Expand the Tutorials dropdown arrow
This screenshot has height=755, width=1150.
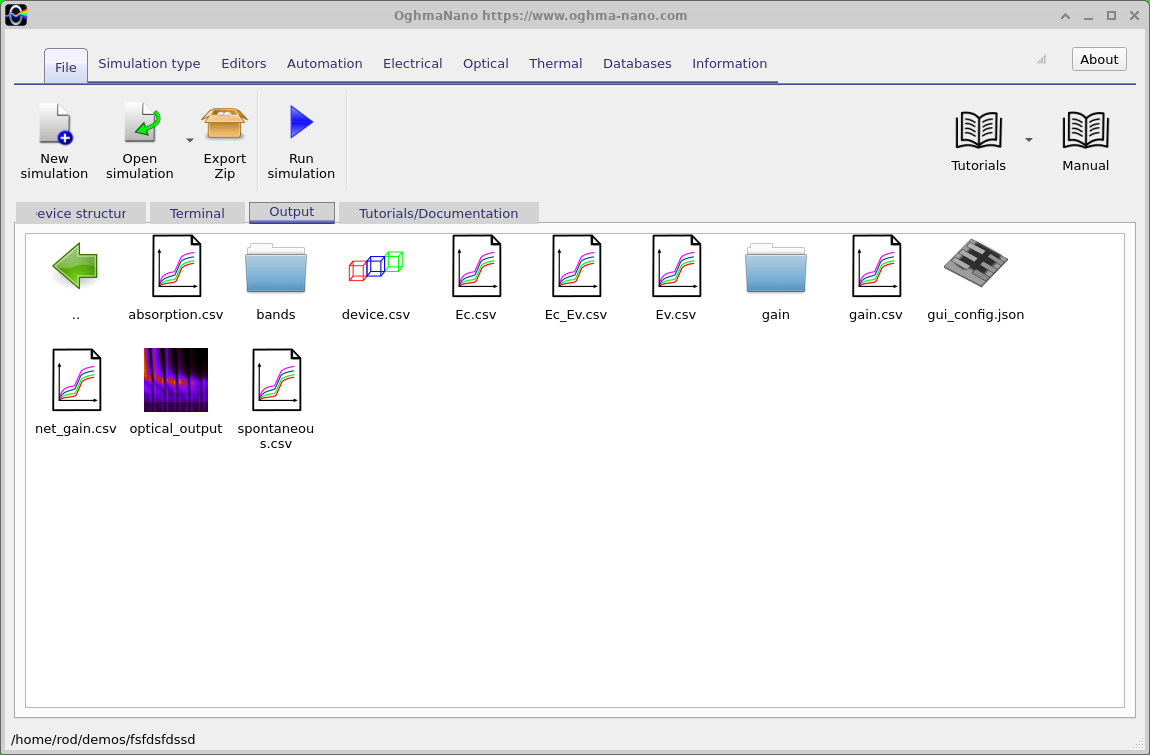click(1029, 140)
